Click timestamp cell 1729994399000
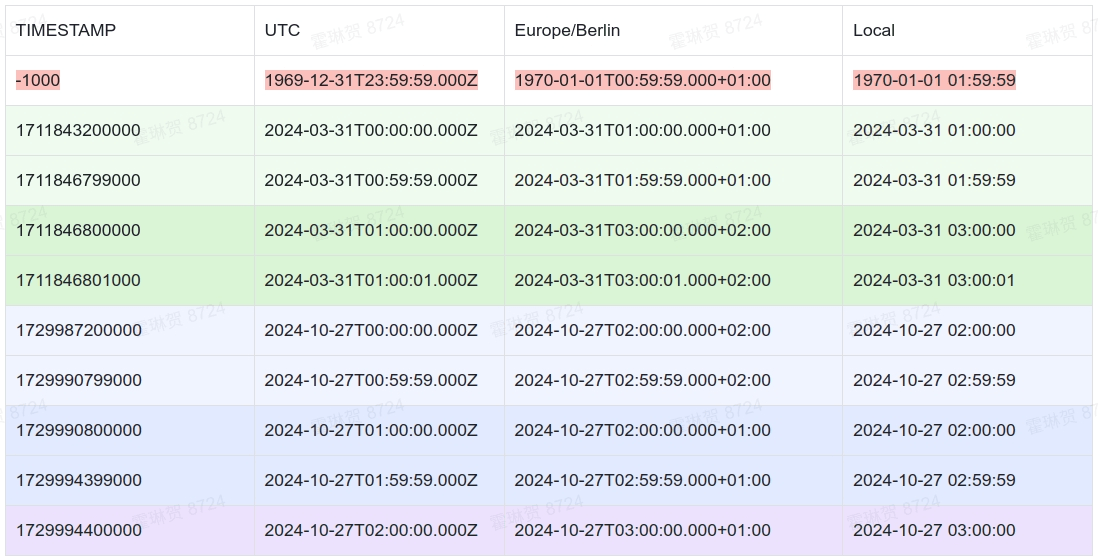This screenshot has width=1100, height=560. tap(78, 480)
